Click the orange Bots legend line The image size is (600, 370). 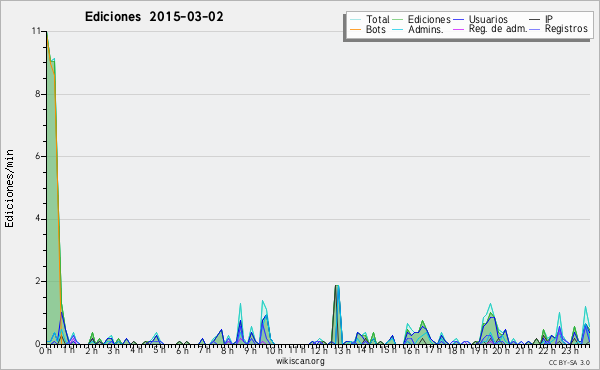(x=355, y=29)
